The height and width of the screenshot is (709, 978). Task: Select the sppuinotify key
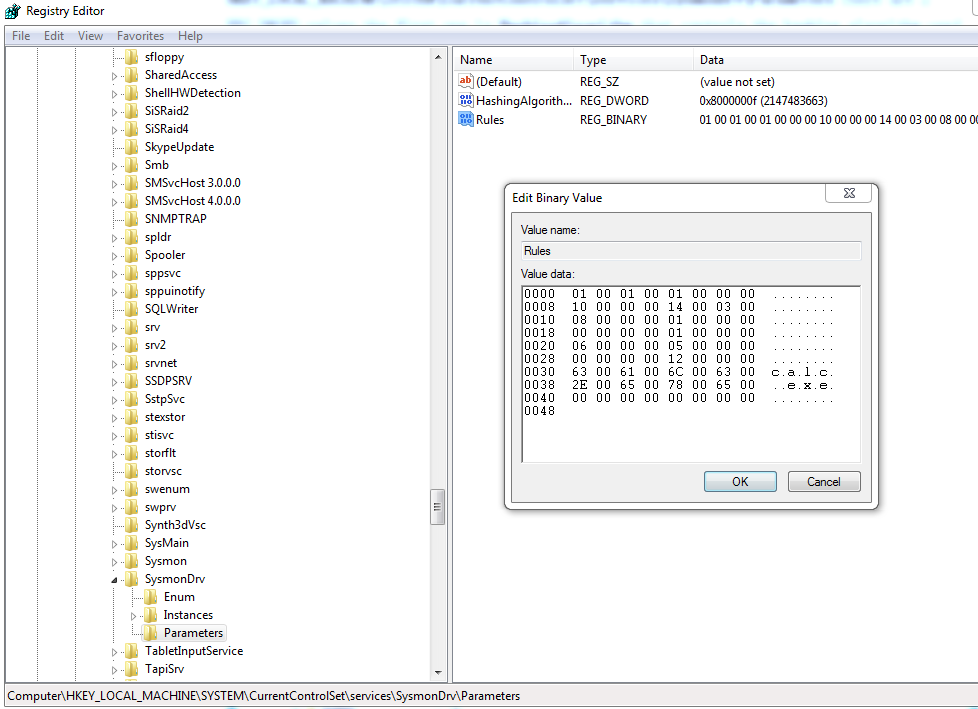175,291
